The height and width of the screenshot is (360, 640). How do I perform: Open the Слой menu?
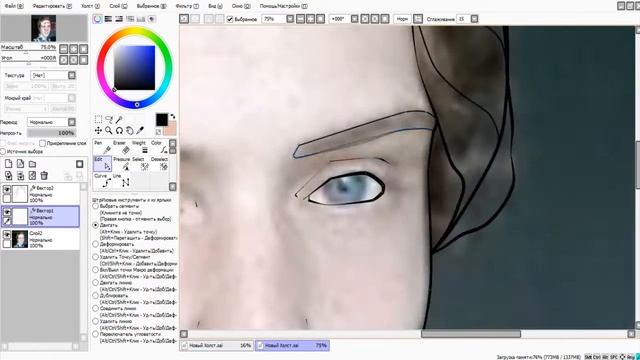[118, 6]
